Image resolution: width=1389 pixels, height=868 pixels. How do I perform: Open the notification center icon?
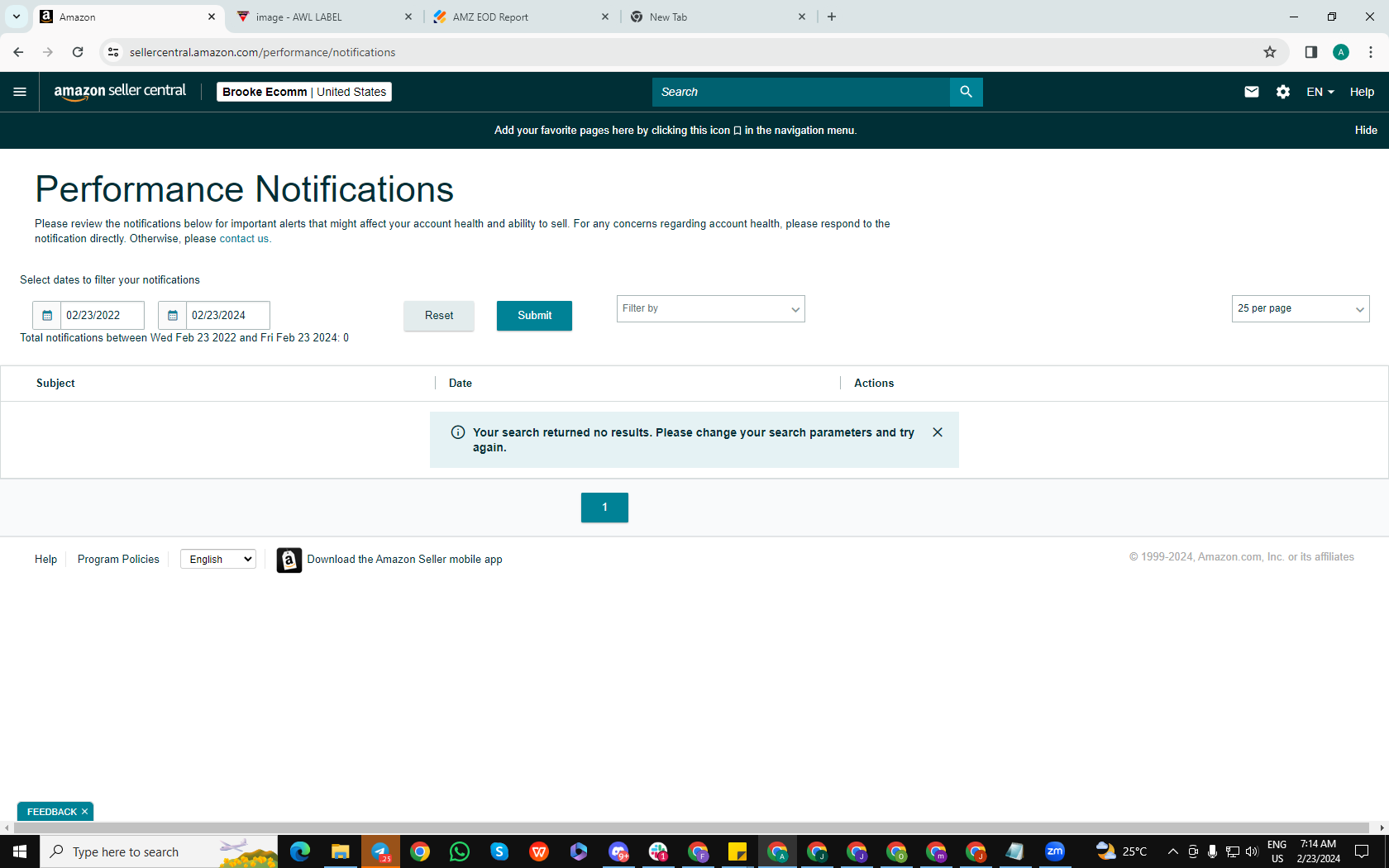1362,851
